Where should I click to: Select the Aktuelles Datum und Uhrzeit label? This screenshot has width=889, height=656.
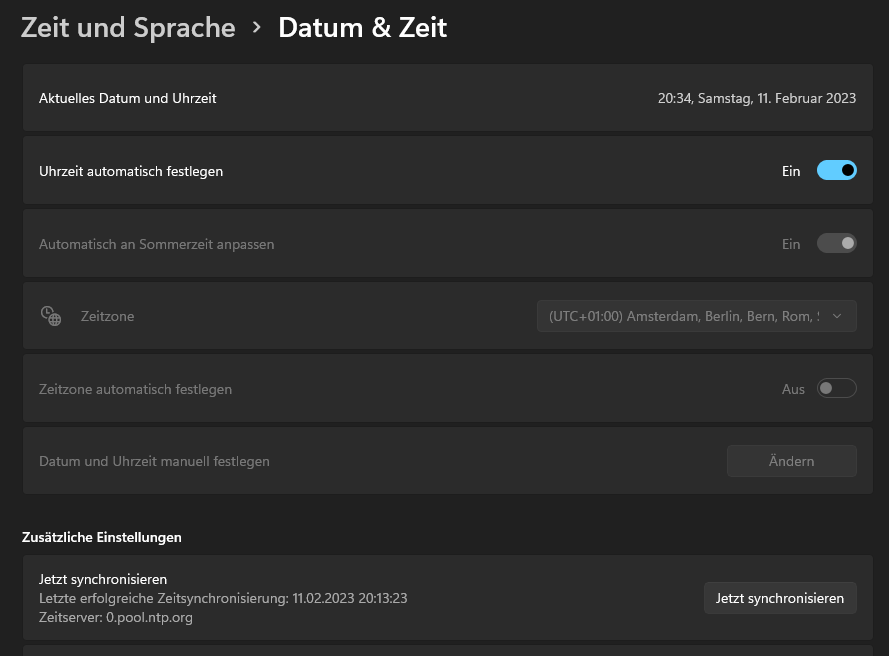128,98
